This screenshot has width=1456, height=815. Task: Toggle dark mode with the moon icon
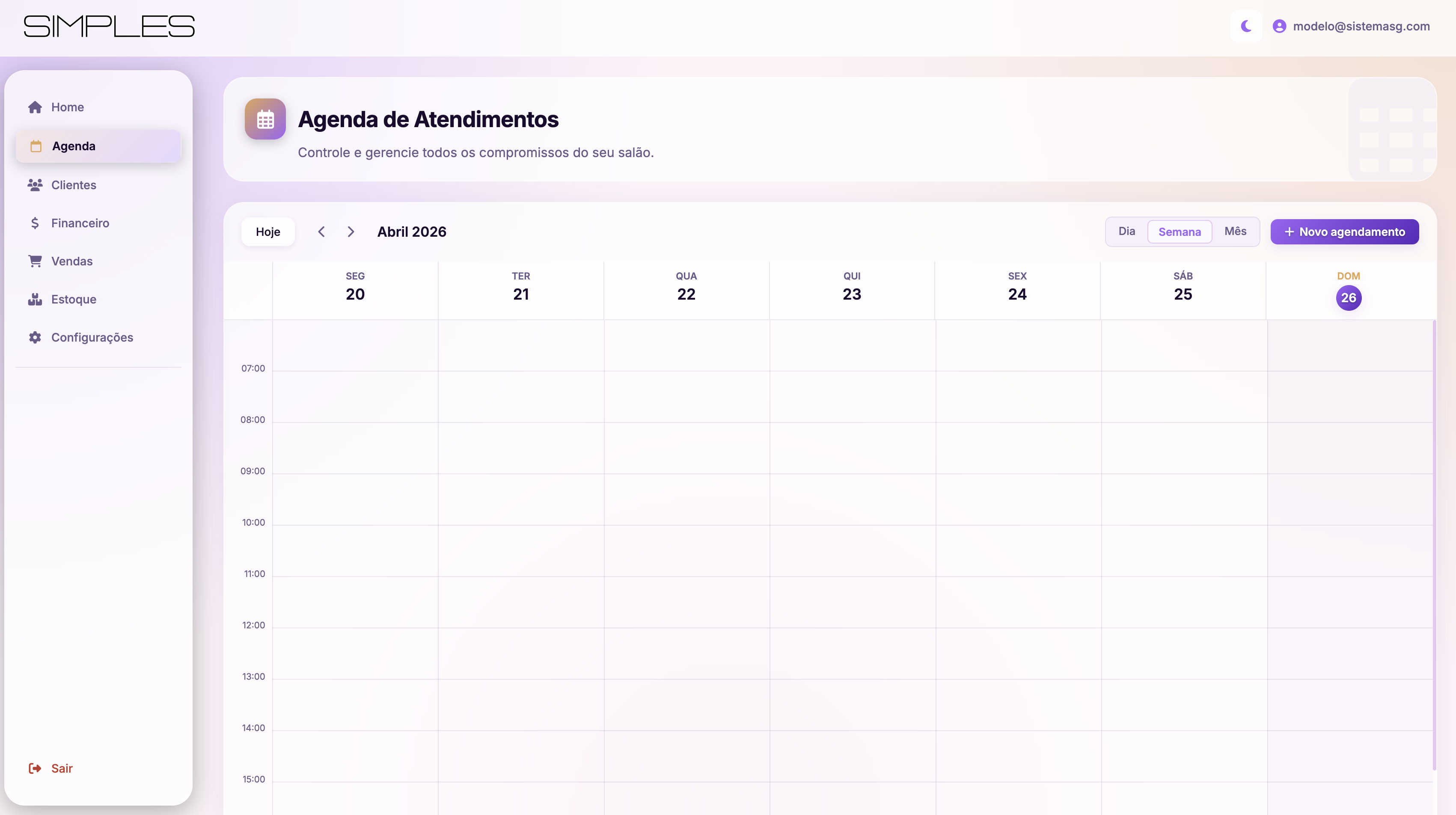[1246, 26]
